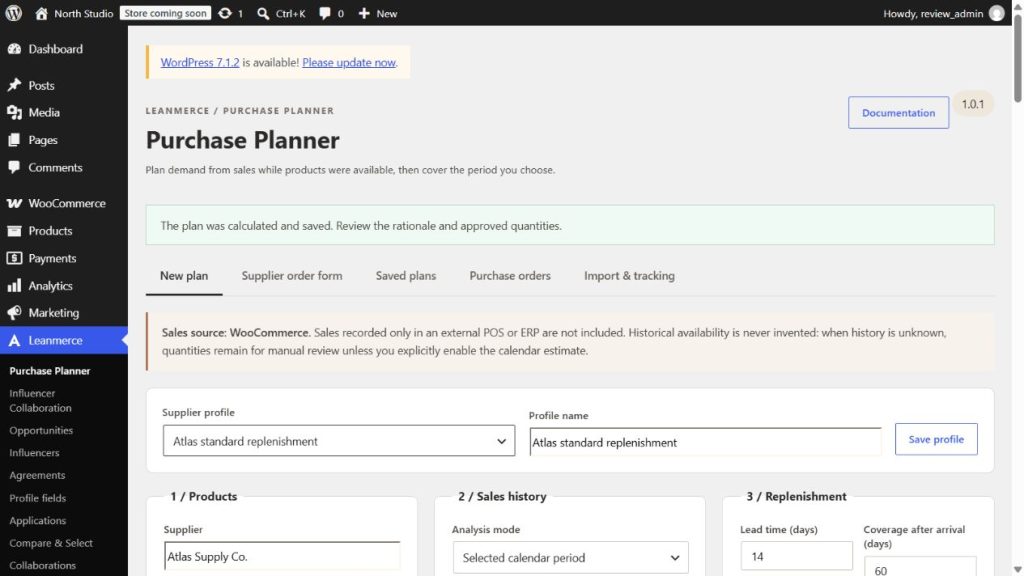Click the Leanmerce logo icon
The width and height of the screenshot is (1024, 576).
[14, 340]
